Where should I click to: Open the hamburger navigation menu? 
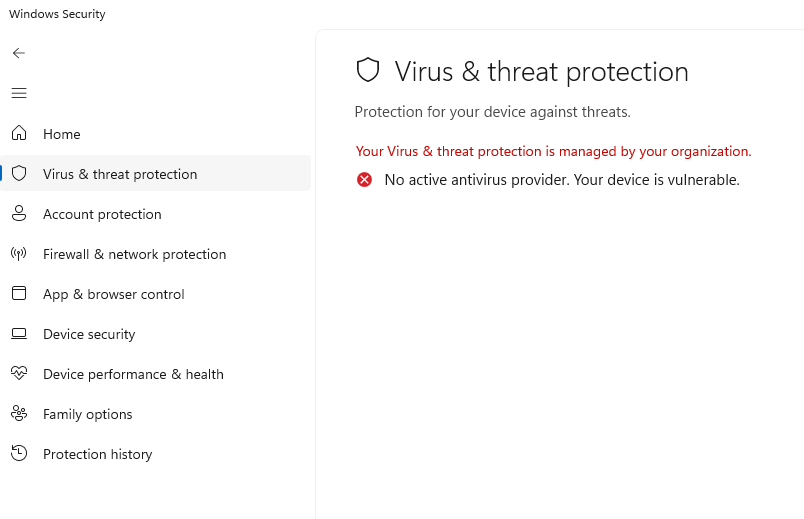tap(19, 93)
